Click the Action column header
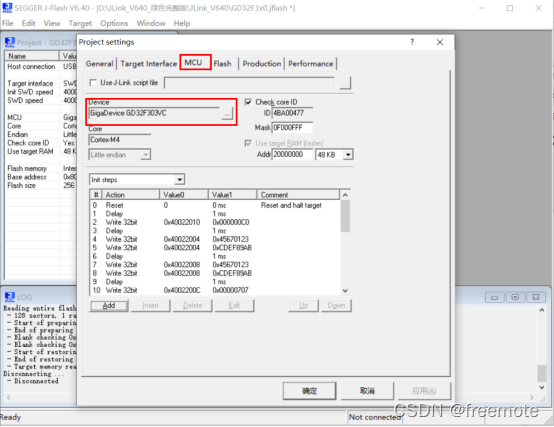 pos(131,195)
